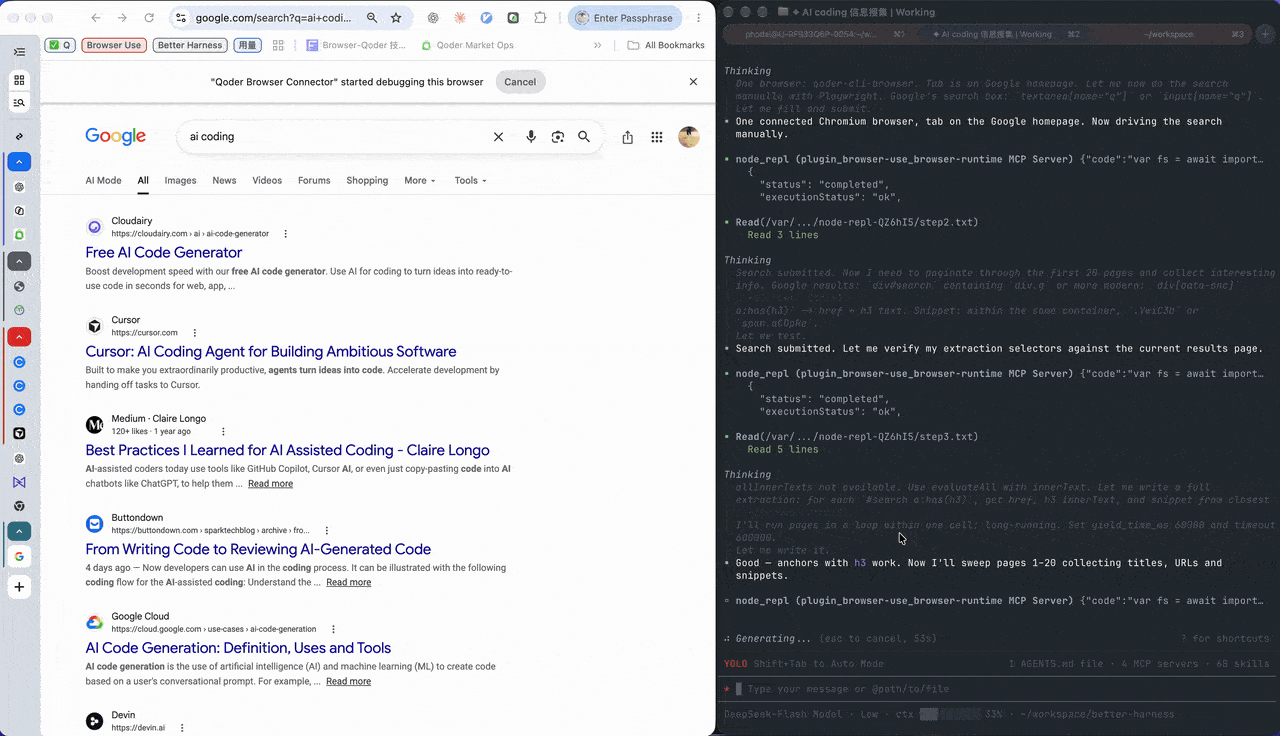Open the zoom magnifier icon in address bar
Image resolution: width=1280 pixels, height=736 pixels.
click(x=372, y=18)
